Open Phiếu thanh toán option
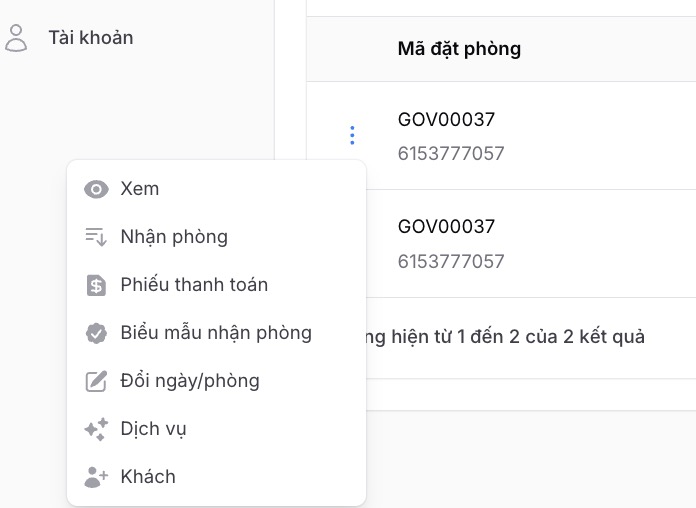The image size is (696, 508). 194,285
